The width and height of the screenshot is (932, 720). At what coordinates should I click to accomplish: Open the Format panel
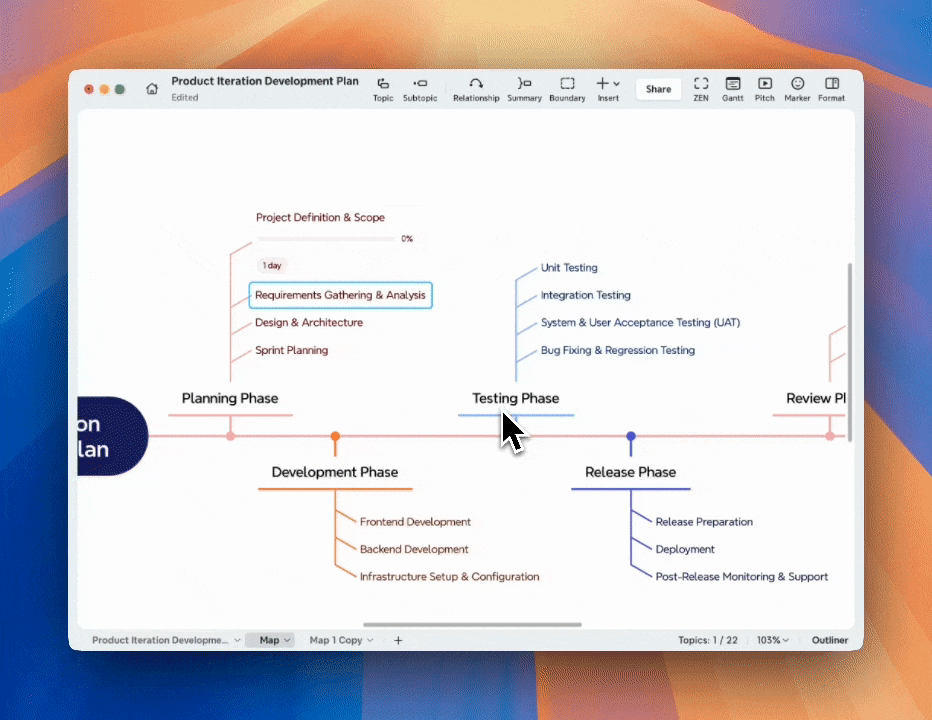click(831, 89)
